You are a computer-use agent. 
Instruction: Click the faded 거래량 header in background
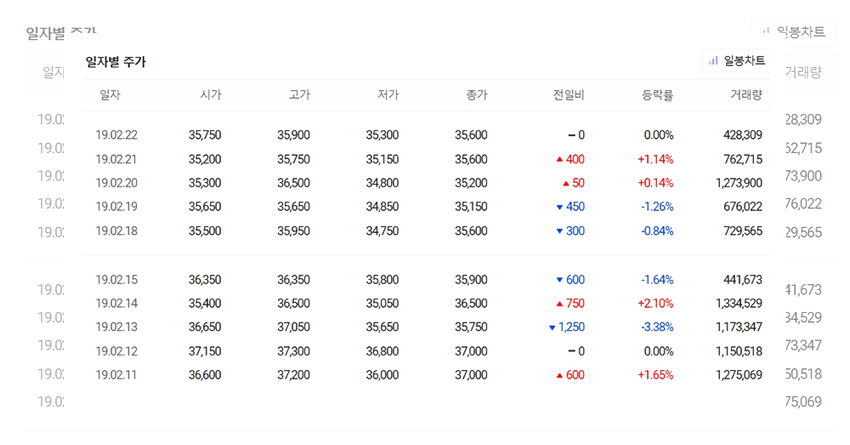(x=803, y=72)
